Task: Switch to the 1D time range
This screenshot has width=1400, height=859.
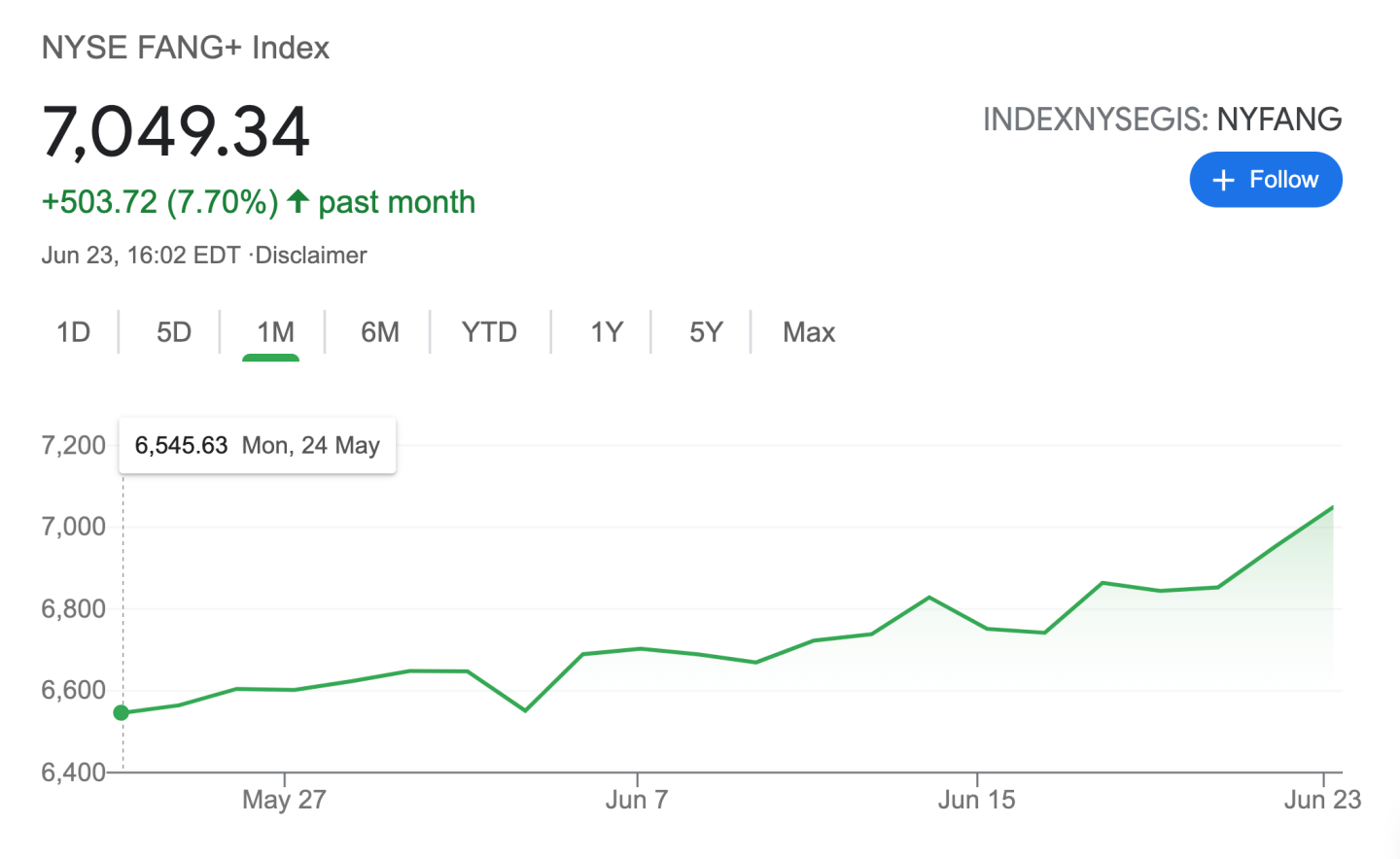Action: 73,332
